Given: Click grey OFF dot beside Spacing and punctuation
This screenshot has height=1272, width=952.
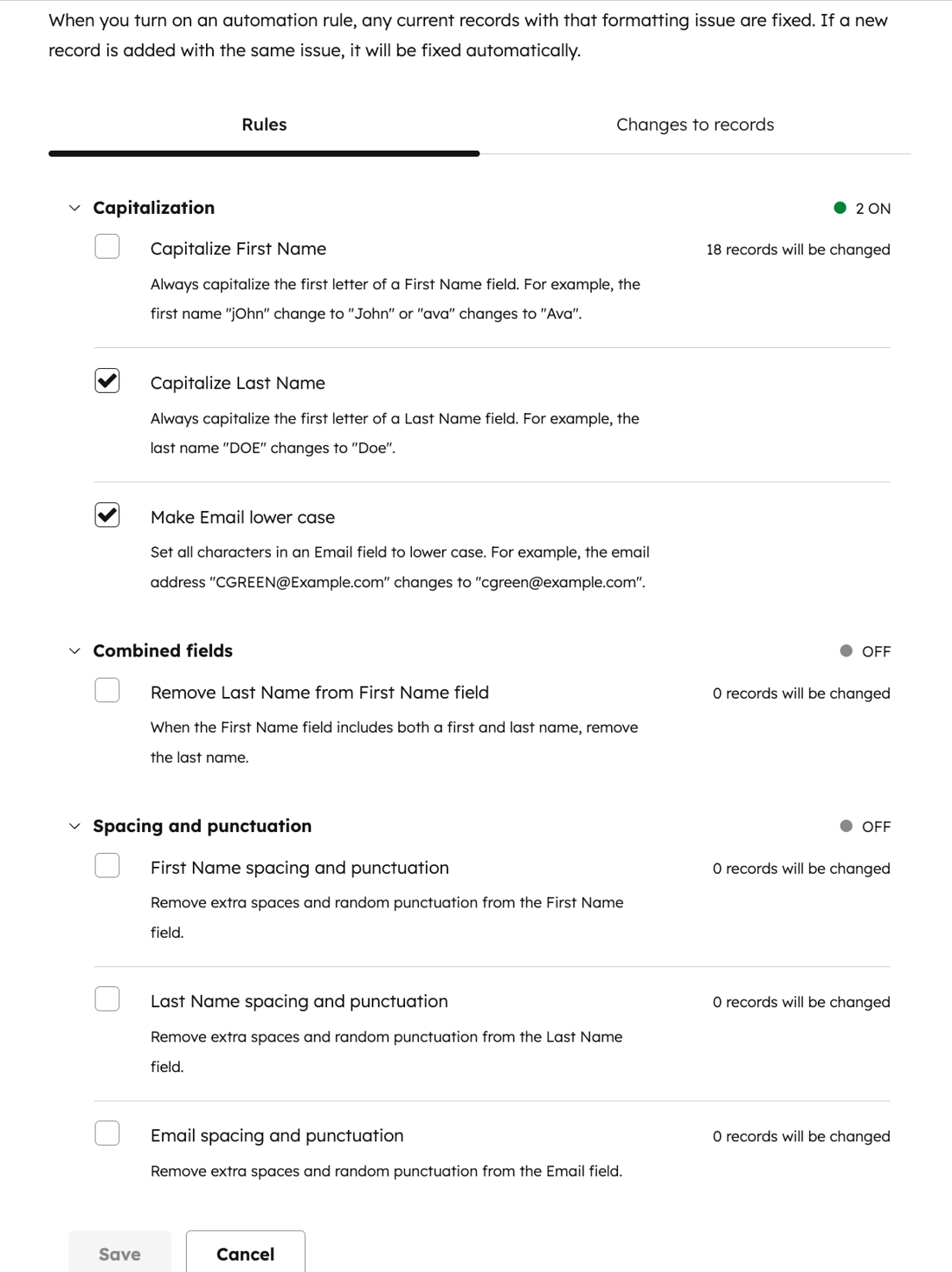Looking at the screenshot, I should click(x=846, y=826).
